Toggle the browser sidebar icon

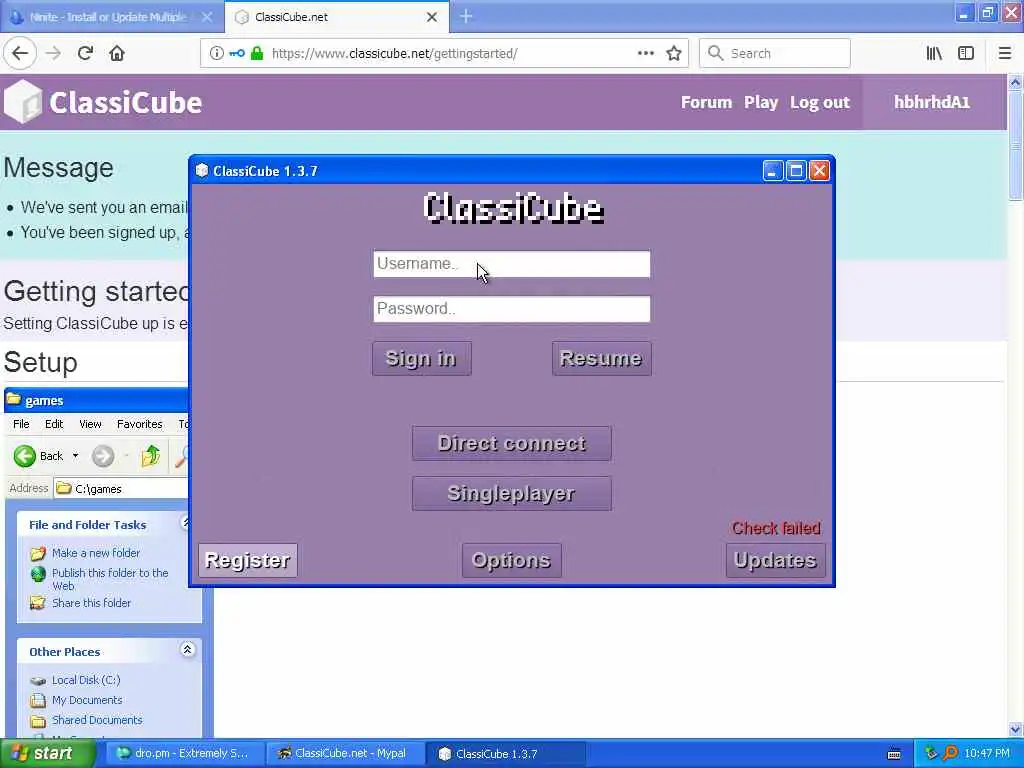tap(966, 53)
